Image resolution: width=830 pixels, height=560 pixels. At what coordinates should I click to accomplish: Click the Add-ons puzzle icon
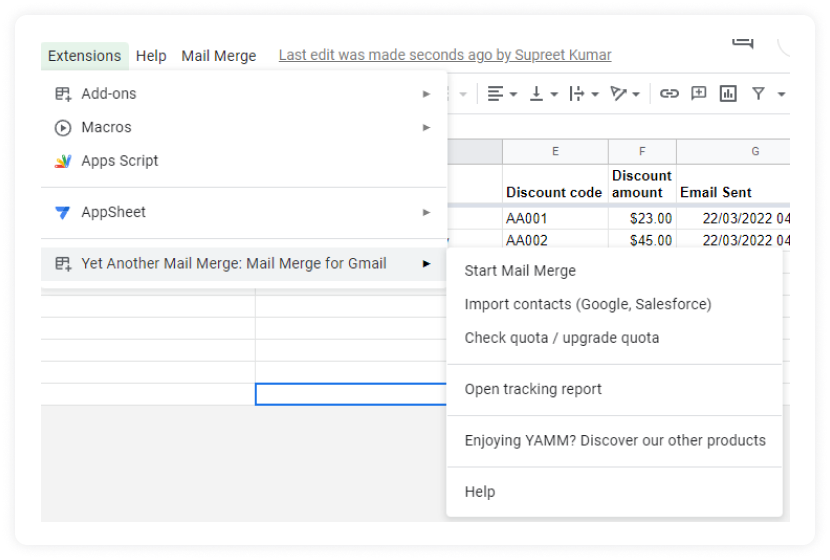click(63, 94)
